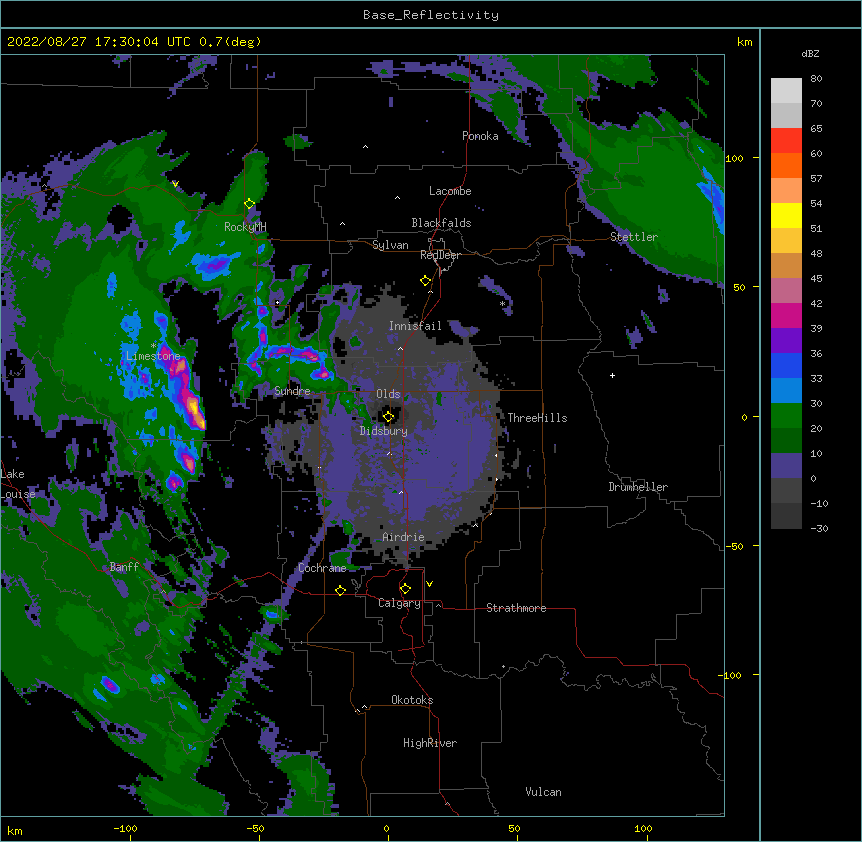Click the HighRiver city label
862x842 pixels.
tap(430, 743)
